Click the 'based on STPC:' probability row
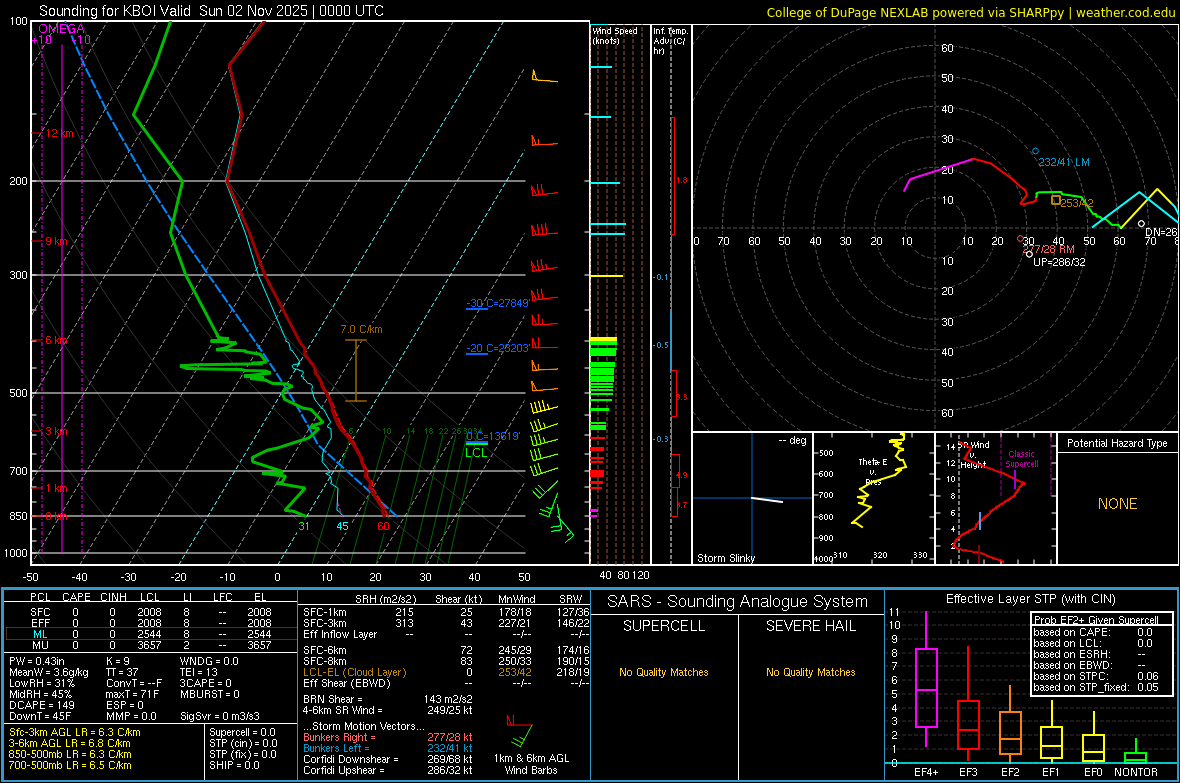The width and height of the screenshot is (1180, 783). coord(1096,676)
